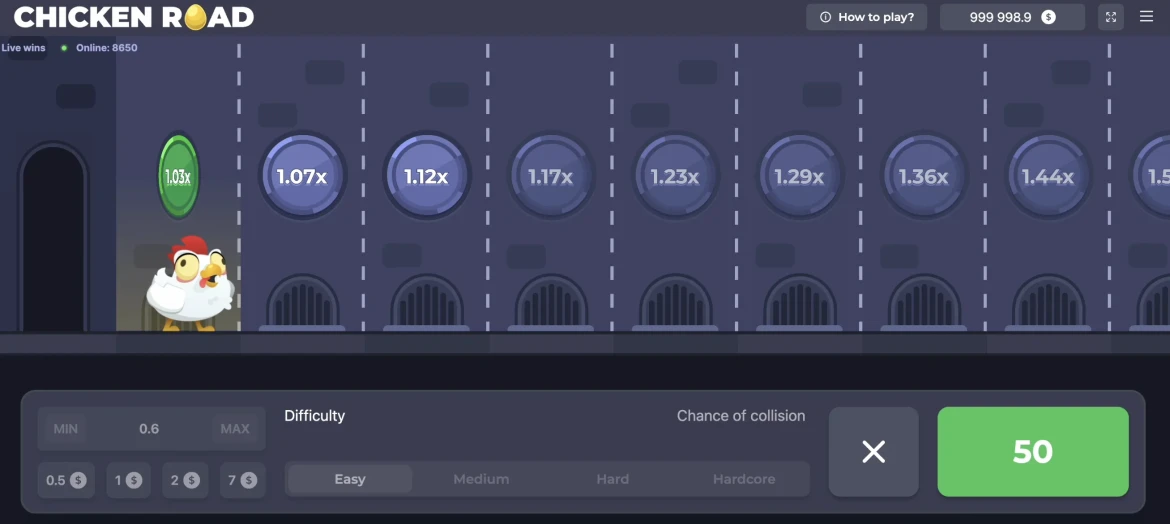Click the 0.6 bet amount field
Screen dimensions: 1170x524
tap(149, 429)
